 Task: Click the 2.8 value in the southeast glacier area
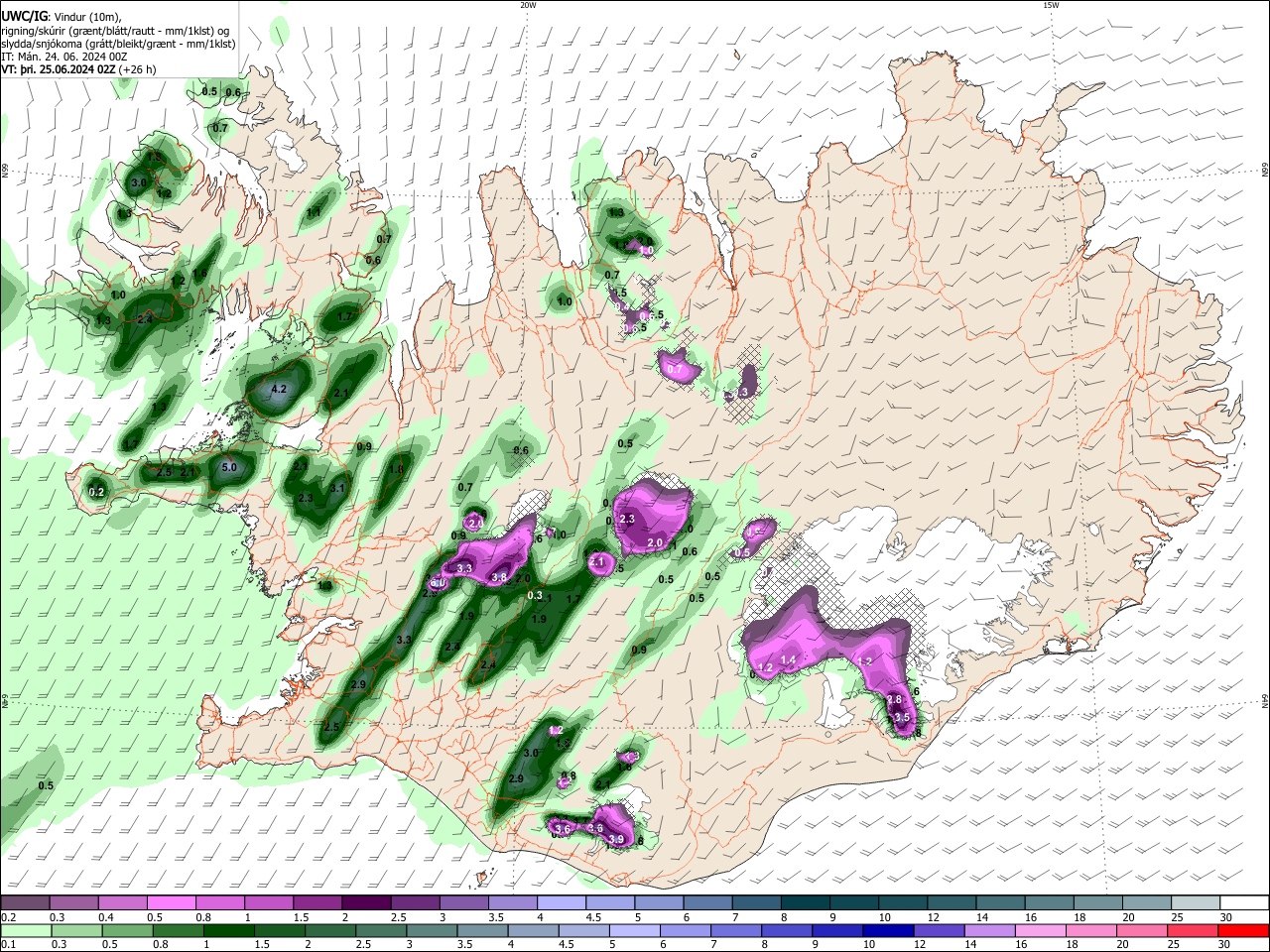[894, 700]
